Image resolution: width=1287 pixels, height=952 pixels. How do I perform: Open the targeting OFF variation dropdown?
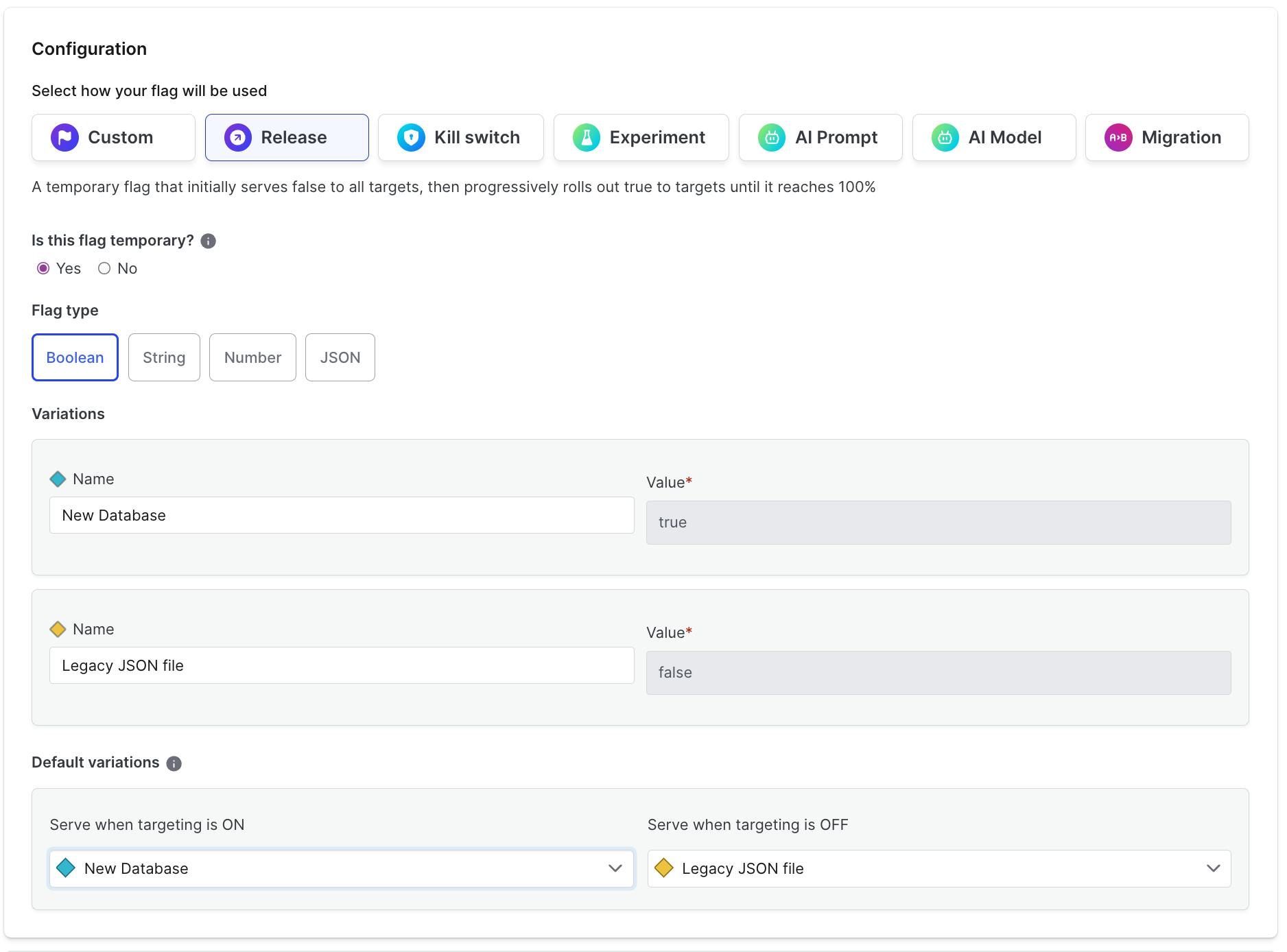point(938,868)
